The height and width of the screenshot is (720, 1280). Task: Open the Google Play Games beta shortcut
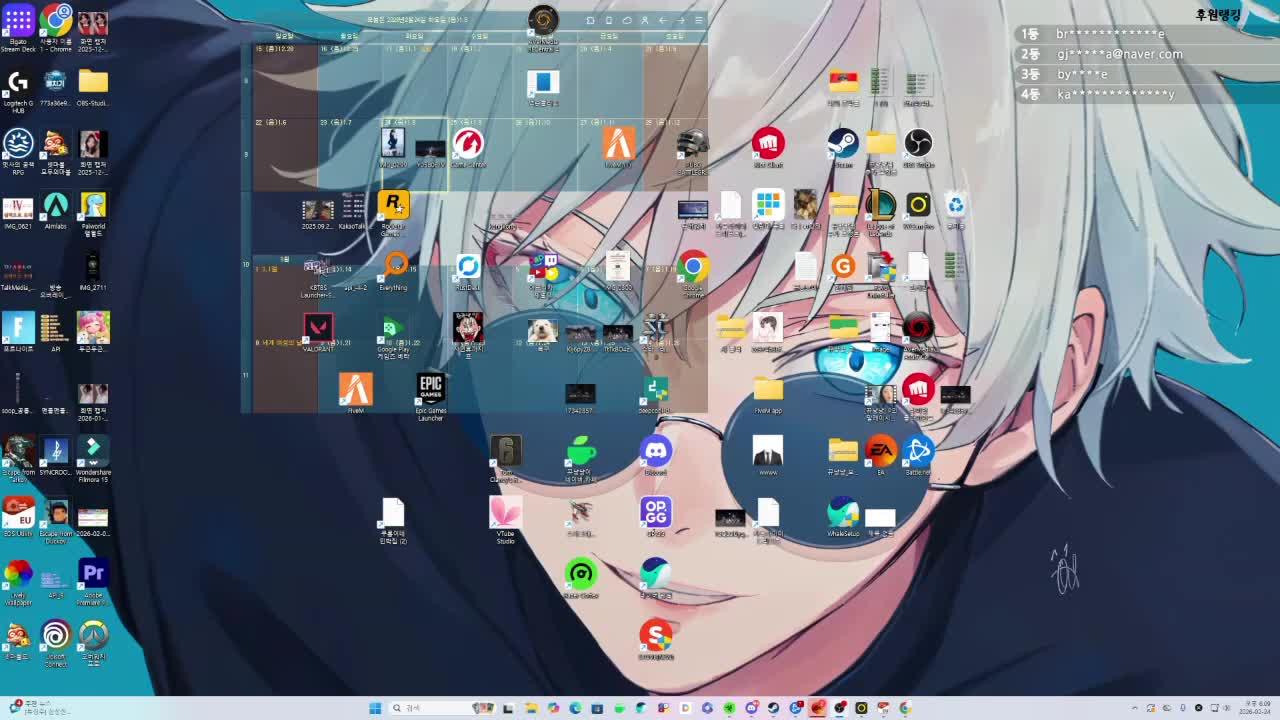click(393, 337)
